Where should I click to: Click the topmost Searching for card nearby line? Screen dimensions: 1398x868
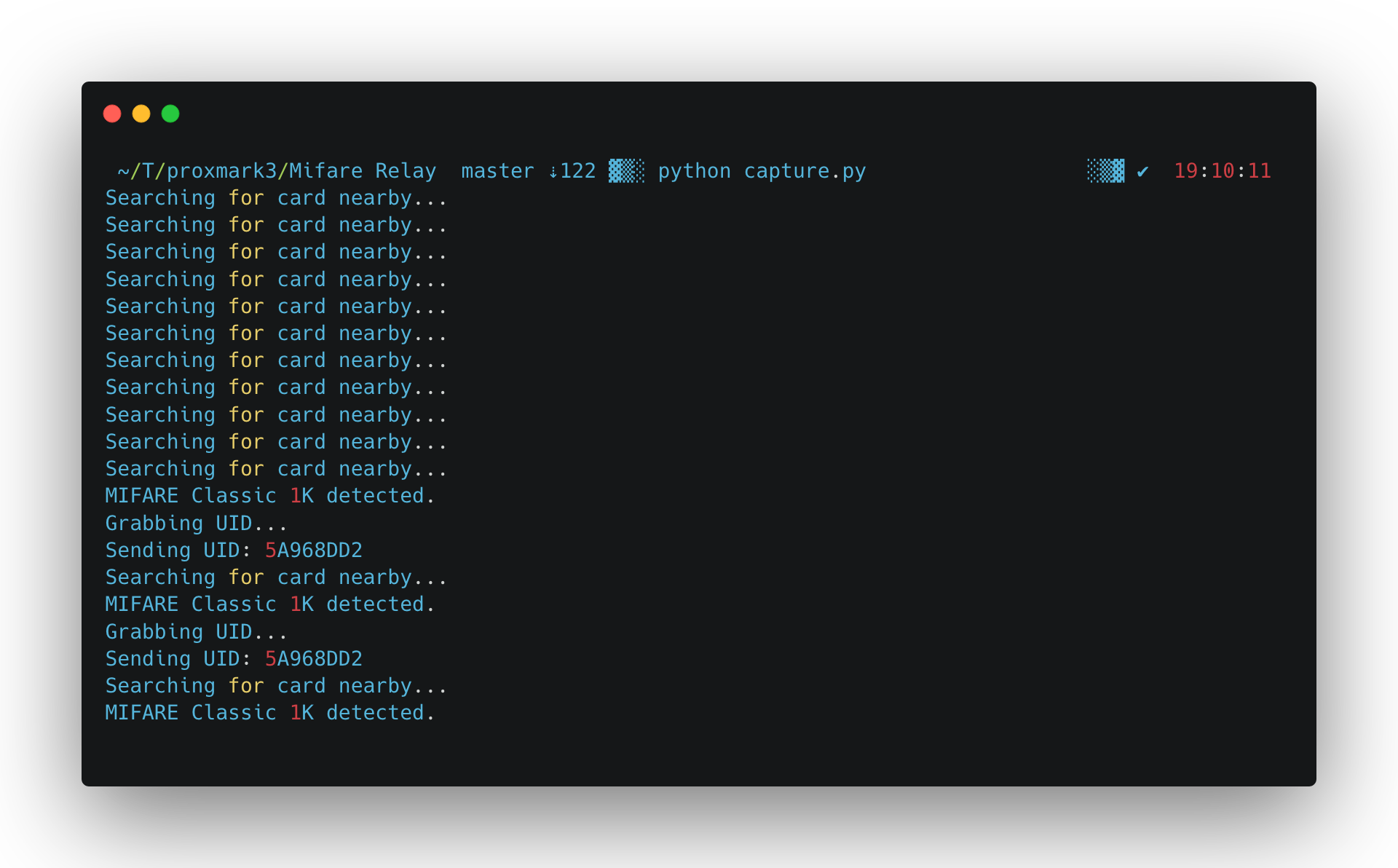click(276, 198)
